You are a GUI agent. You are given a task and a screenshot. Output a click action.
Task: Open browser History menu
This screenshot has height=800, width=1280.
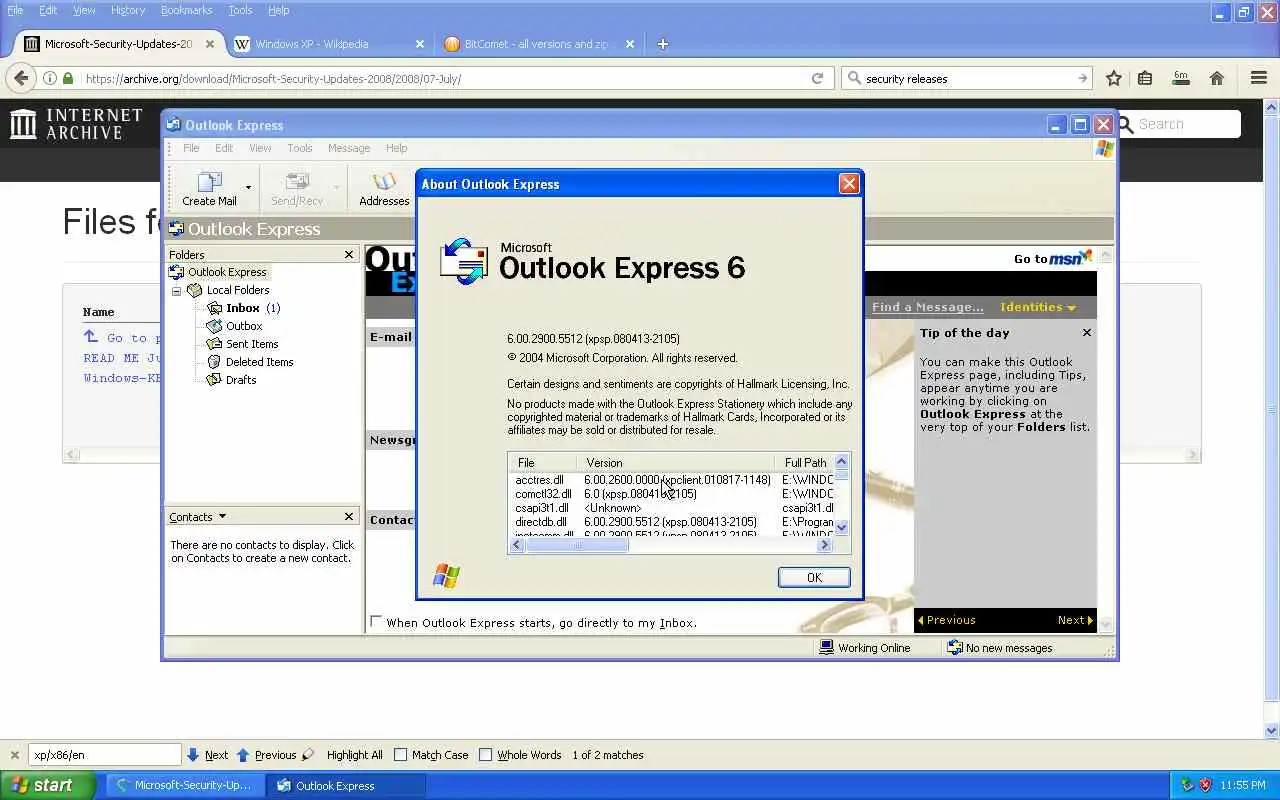click(x=128, y=10)
